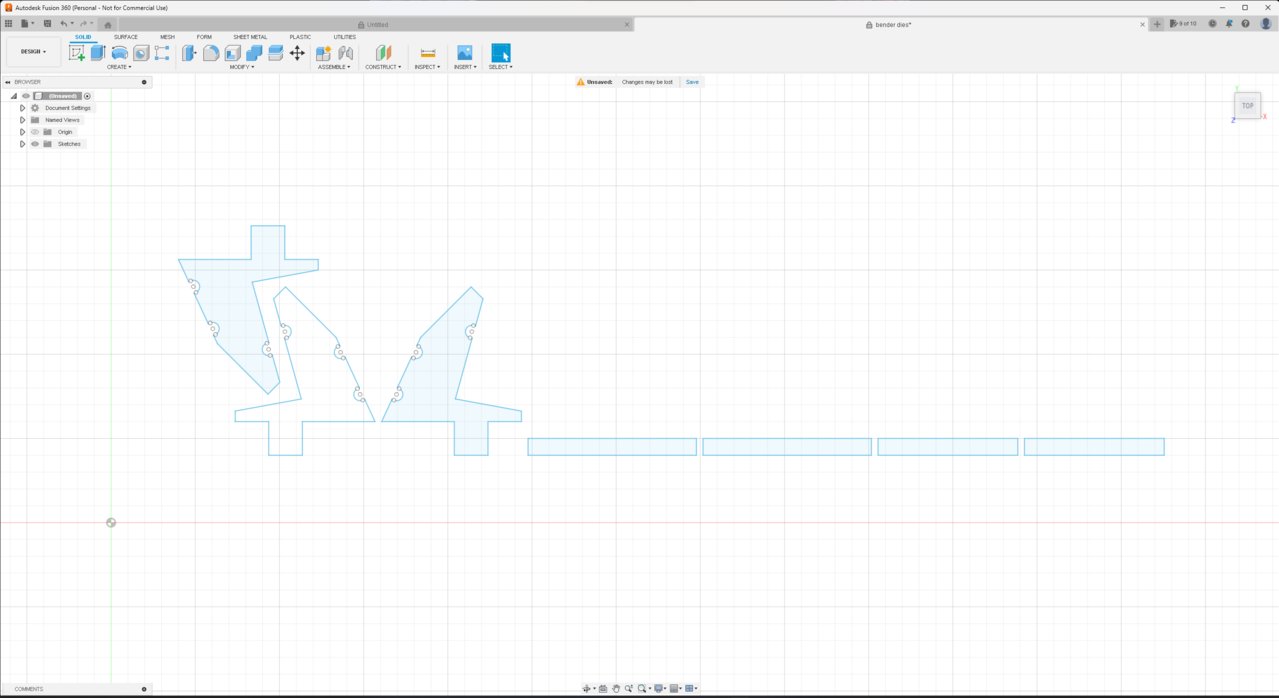Open the data panel grid icon
The width and height of the screenshot is (1279, 698).
[x=9, y=23]
